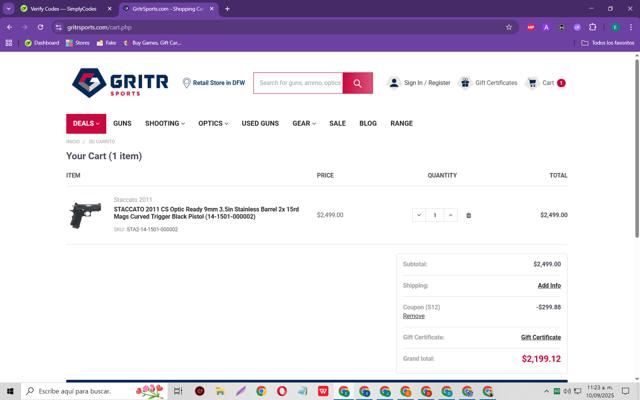Delete the Staccato item with the trash icon
640x400 pixels.
click(469, 215)
